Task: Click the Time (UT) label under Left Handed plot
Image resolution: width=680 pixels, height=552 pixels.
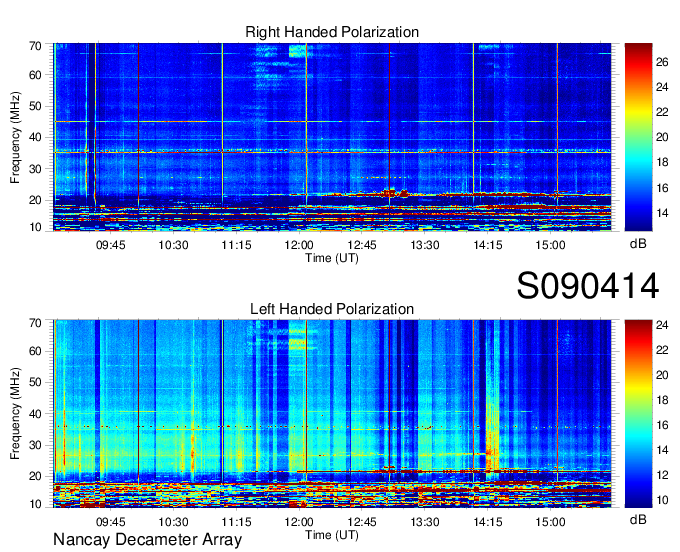Action: pyautogui.click(x=332, y=535)
